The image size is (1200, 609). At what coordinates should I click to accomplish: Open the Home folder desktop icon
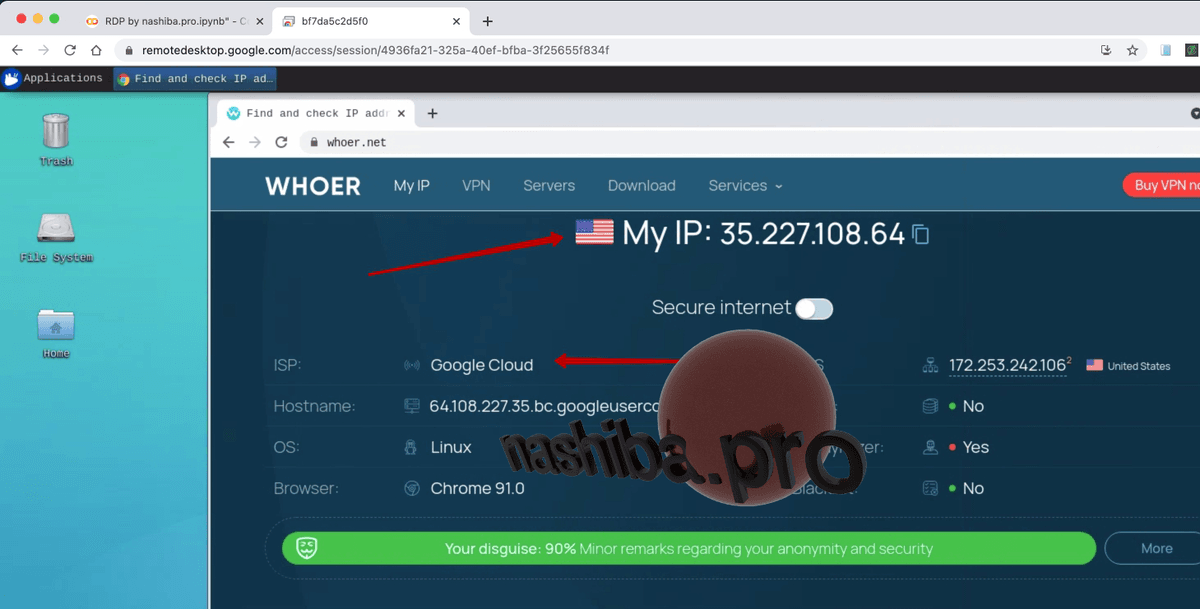pyautogui.click(x=56, y=332)
